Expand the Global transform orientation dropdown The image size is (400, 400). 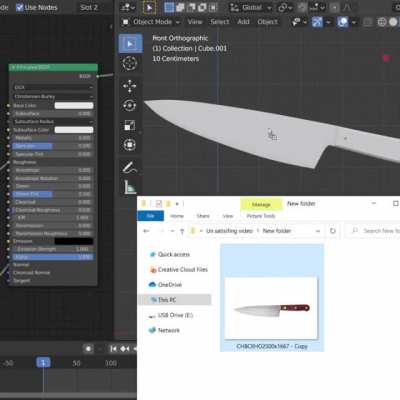point(251,7)
